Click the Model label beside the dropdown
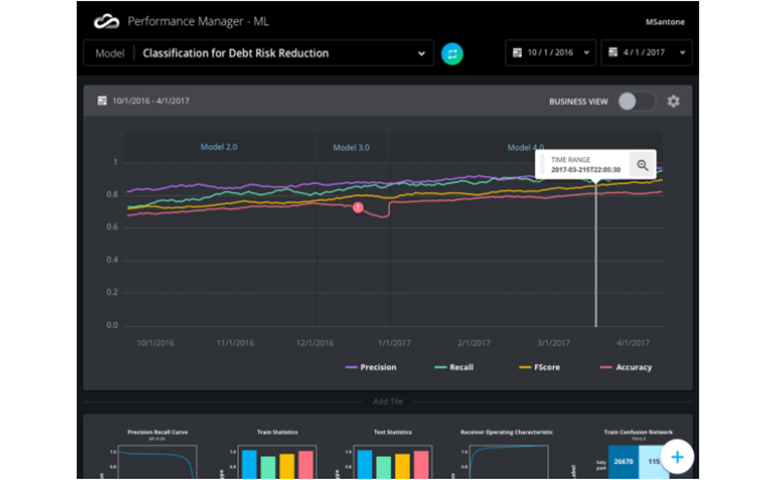 [109, 53]
